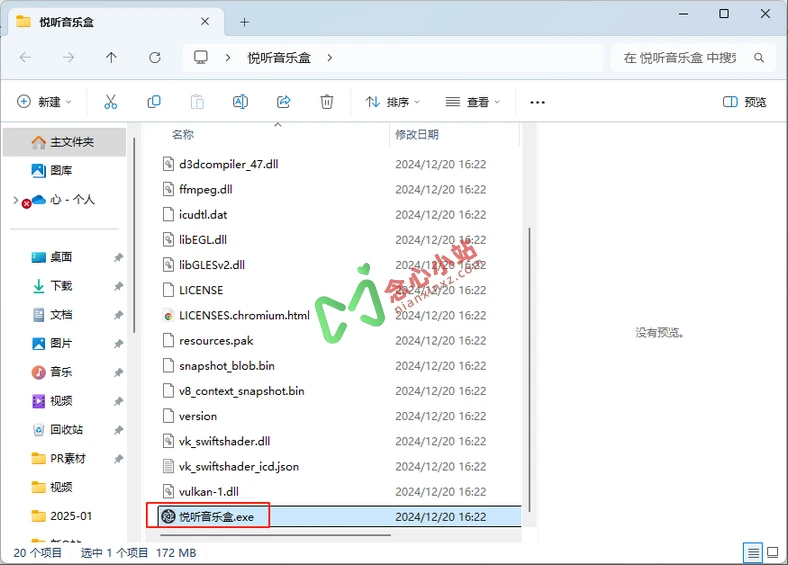Open the 新建 dropdown menu
The width and height of the screenshot is (788, 565).
coord(44,102)
